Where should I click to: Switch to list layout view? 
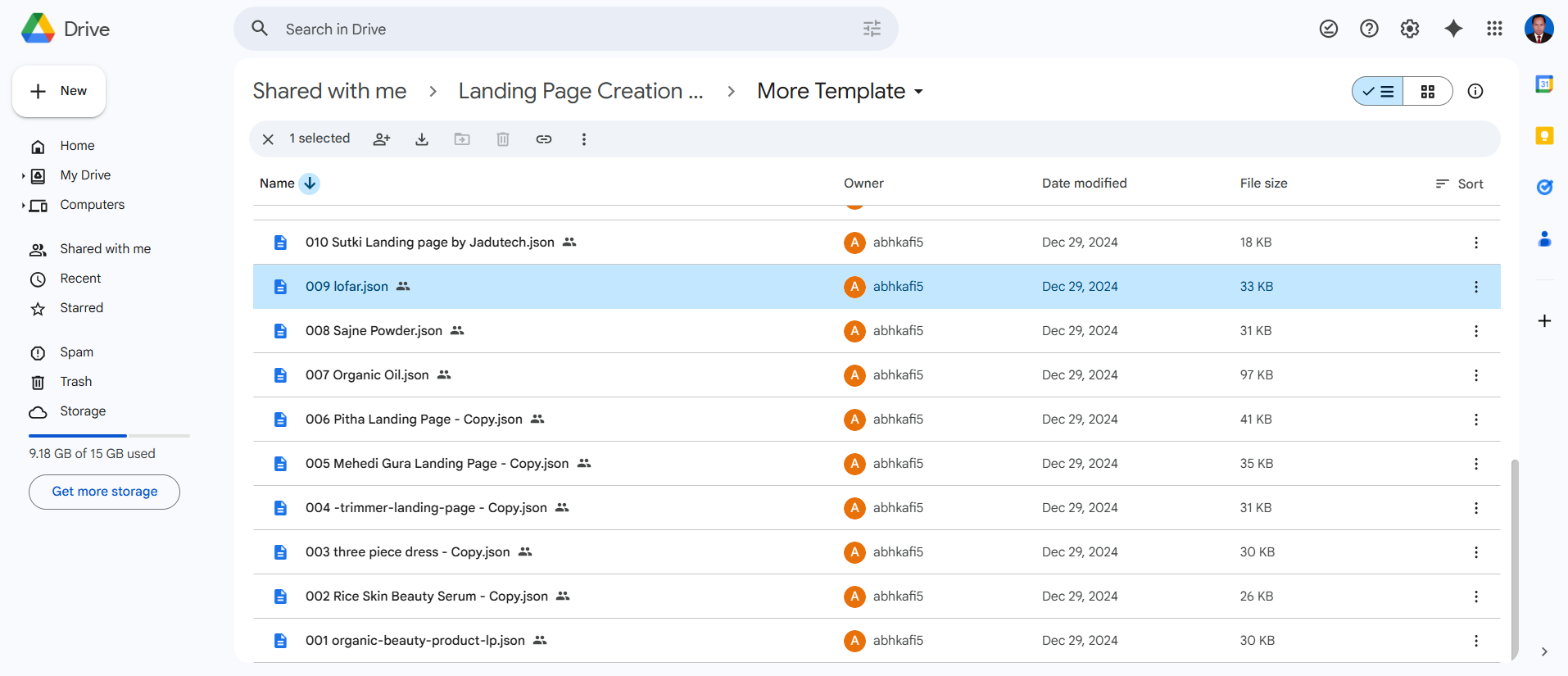click(x=1378, y=91)
